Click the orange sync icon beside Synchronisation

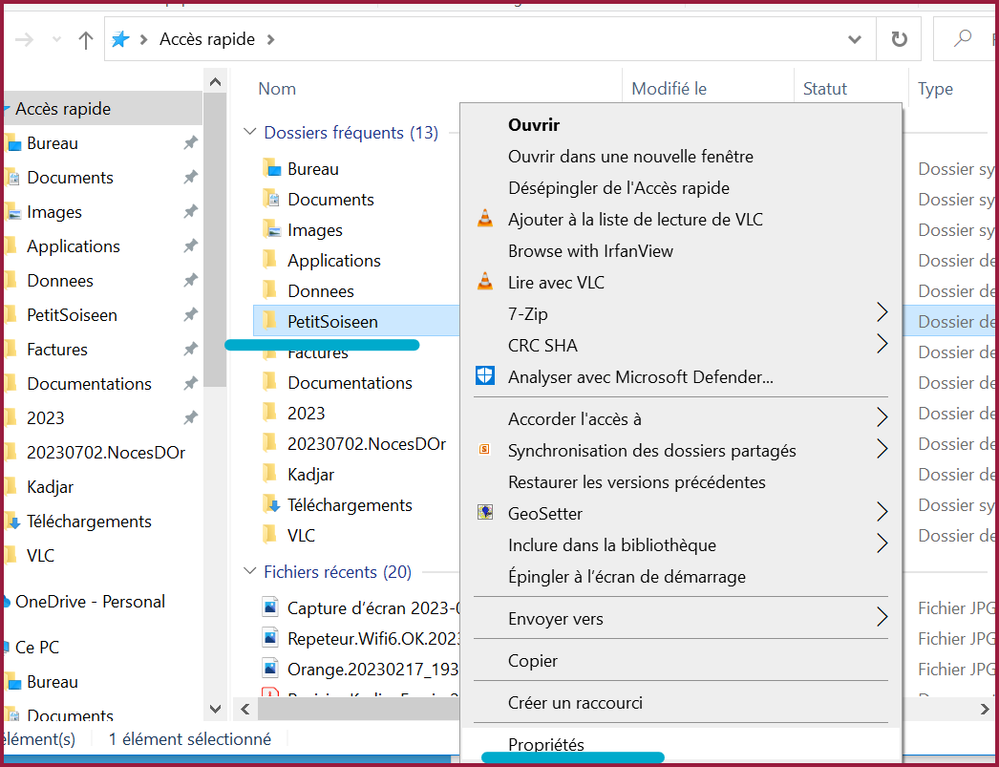pos(485,450)
